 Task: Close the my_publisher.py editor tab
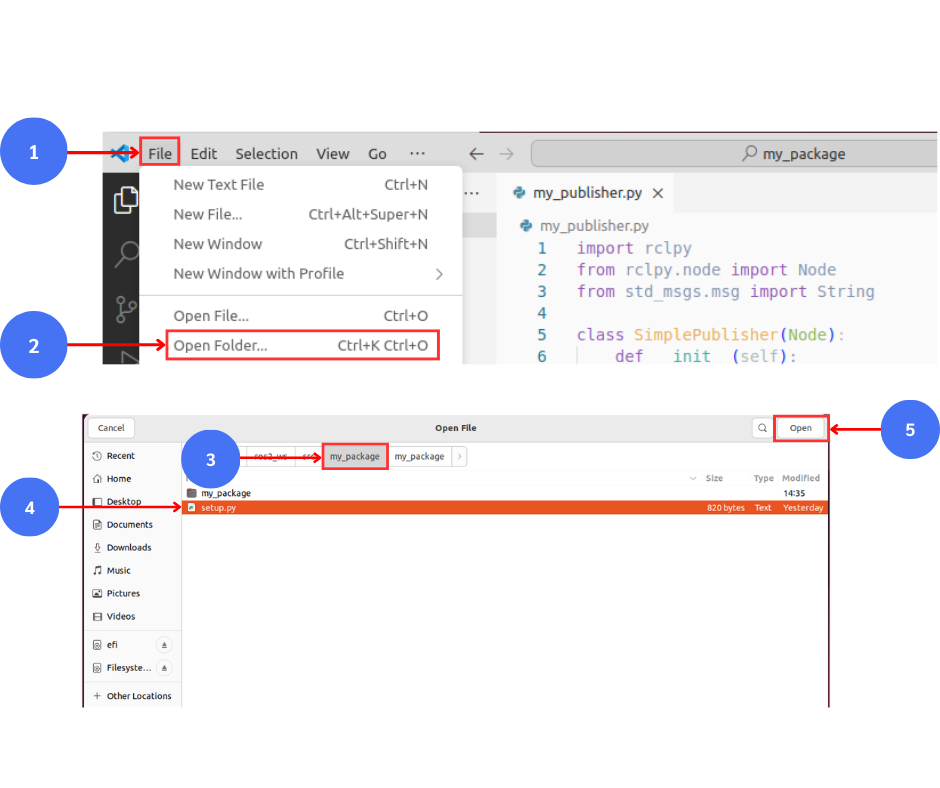click(658, 193)
